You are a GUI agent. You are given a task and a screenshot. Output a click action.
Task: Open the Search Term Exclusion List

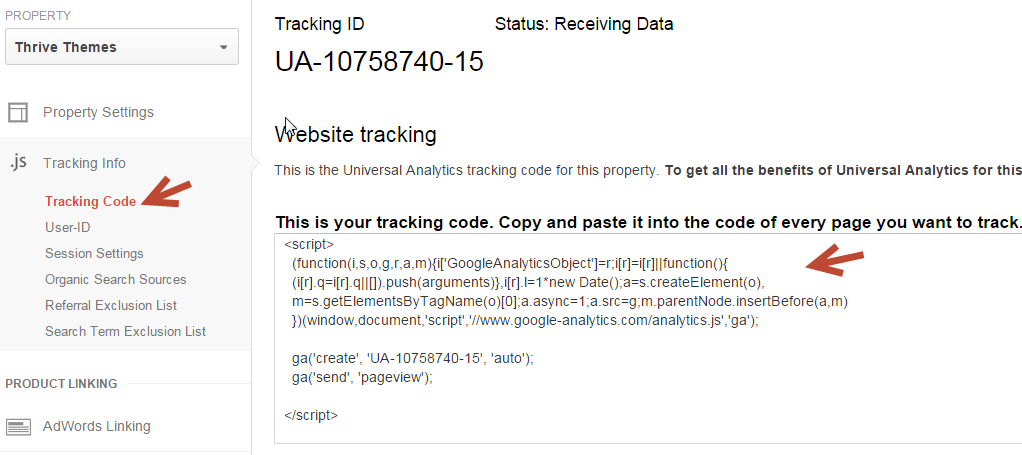tap(126, 332)
